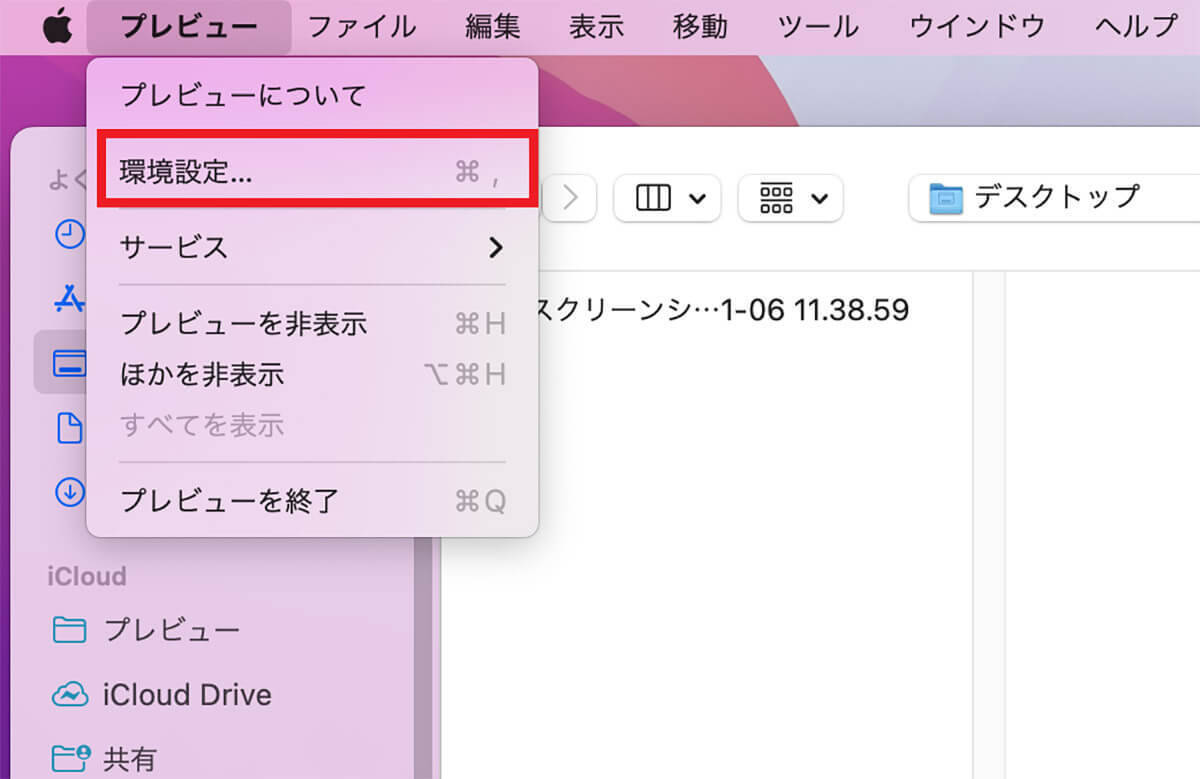Open the Apple menu logo
The width and height of the screenshot is (1200, 779).
coord(57,27)
